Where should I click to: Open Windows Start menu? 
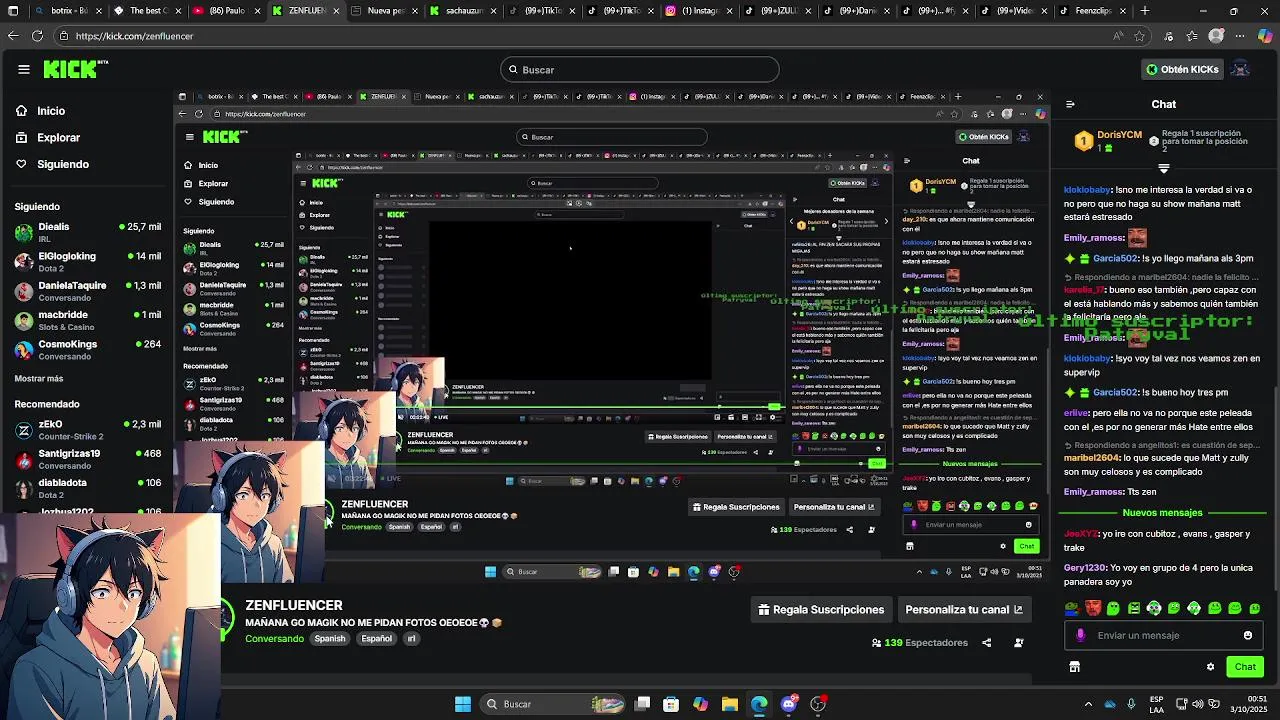point(463,704)
